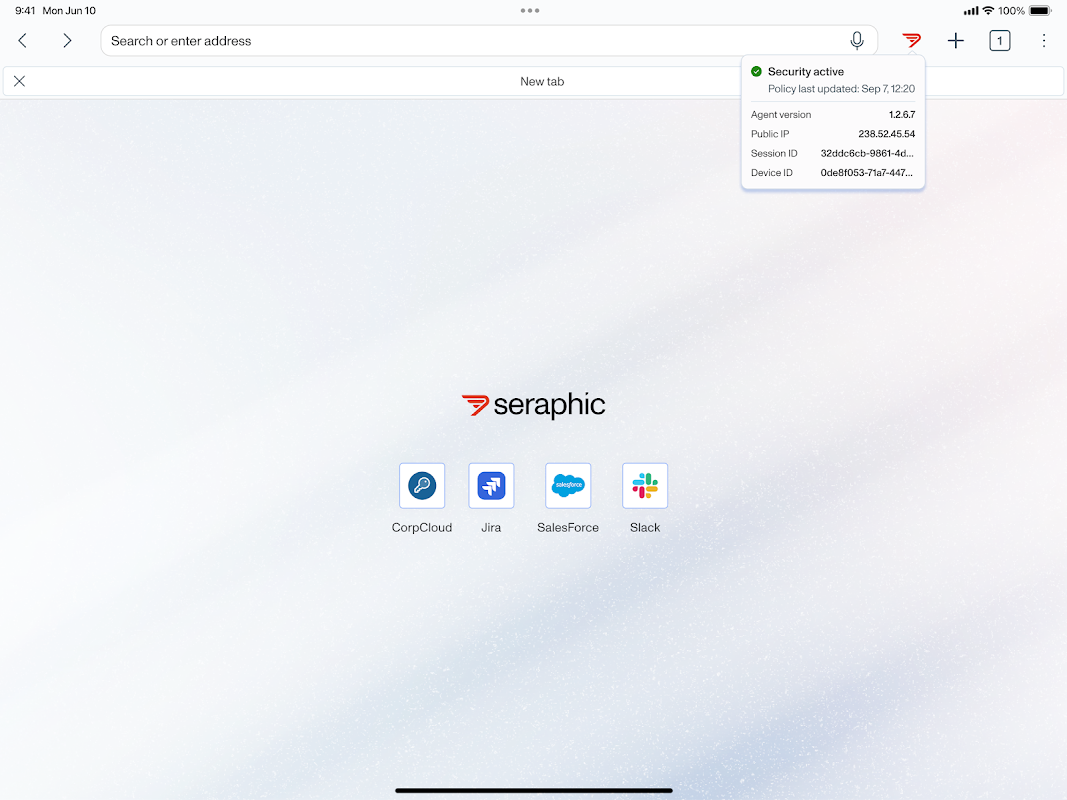Select the agent version value 1.2.6.7
Image resolution: width=1067 pixels, height=800 pixels.
coord(902,114)
